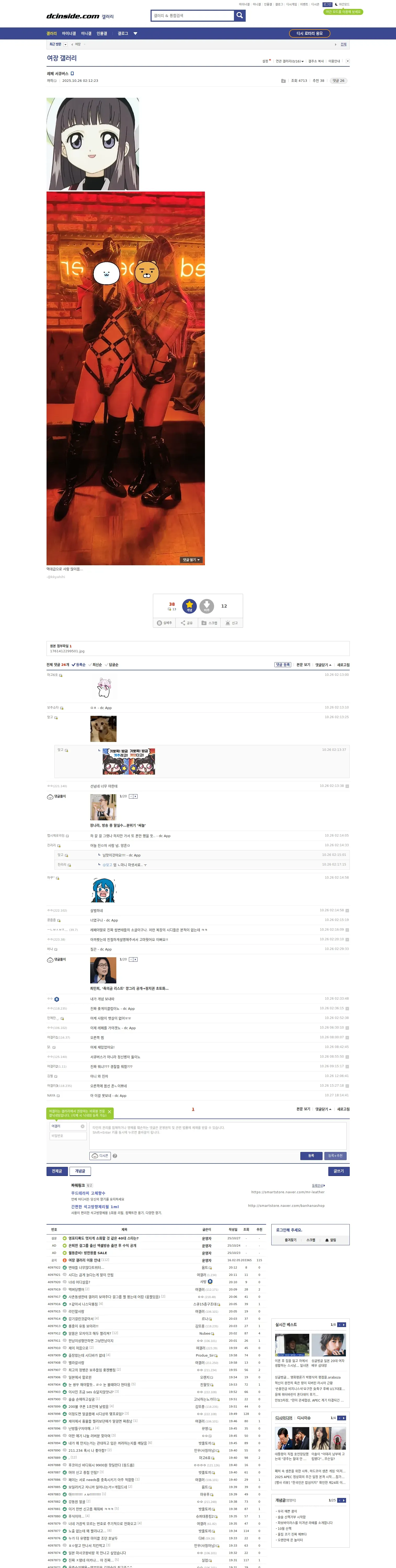Click the 등록+추천 button
396x1568 pixels.
coord(335,1155)
